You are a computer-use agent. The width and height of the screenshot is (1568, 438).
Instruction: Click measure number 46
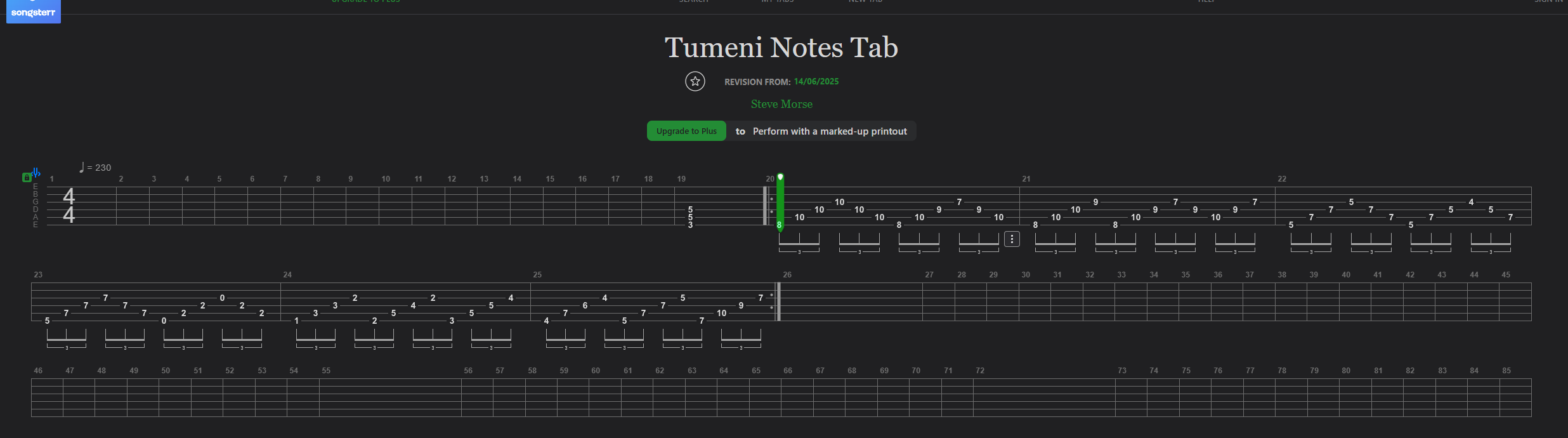pos(38,371)
